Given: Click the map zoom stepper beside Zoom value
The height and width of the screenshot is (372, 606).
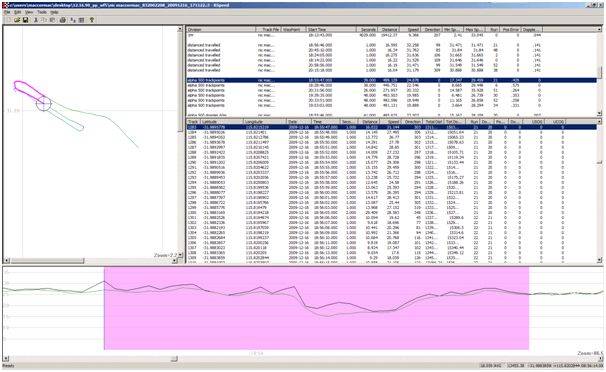Looking at the screenshot, I should click(x=180, y=255).
